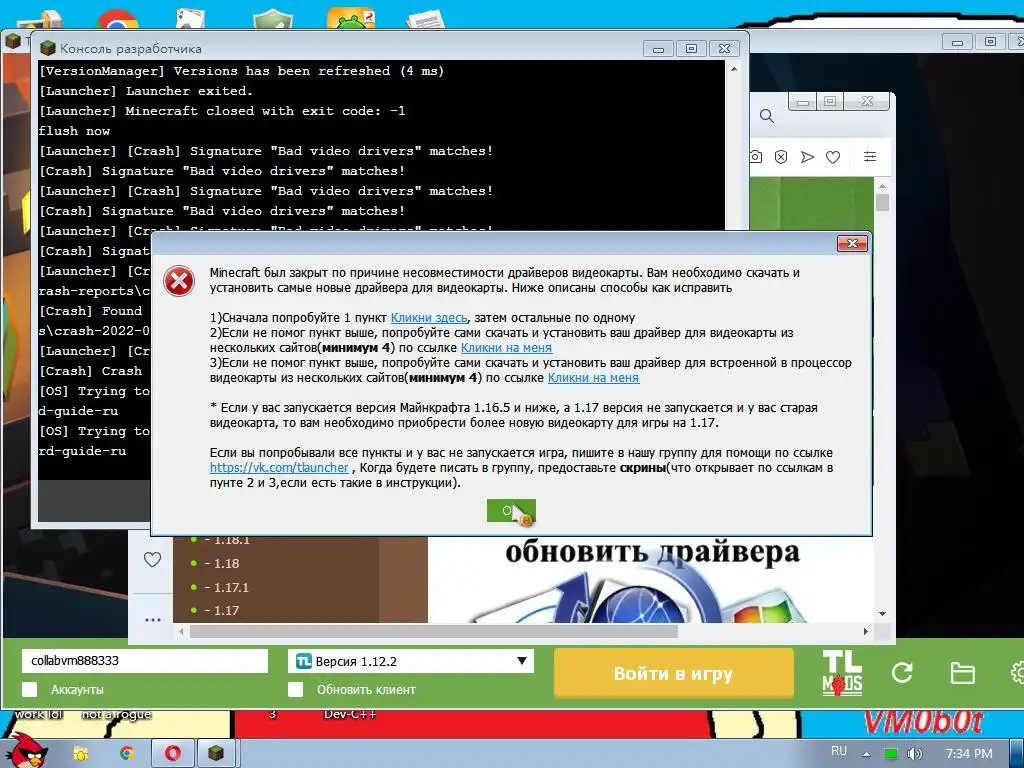Maximize the 'Консоль разработчика' window
The width and height of the screenshot is (1024, 768).
coord(692,48)
